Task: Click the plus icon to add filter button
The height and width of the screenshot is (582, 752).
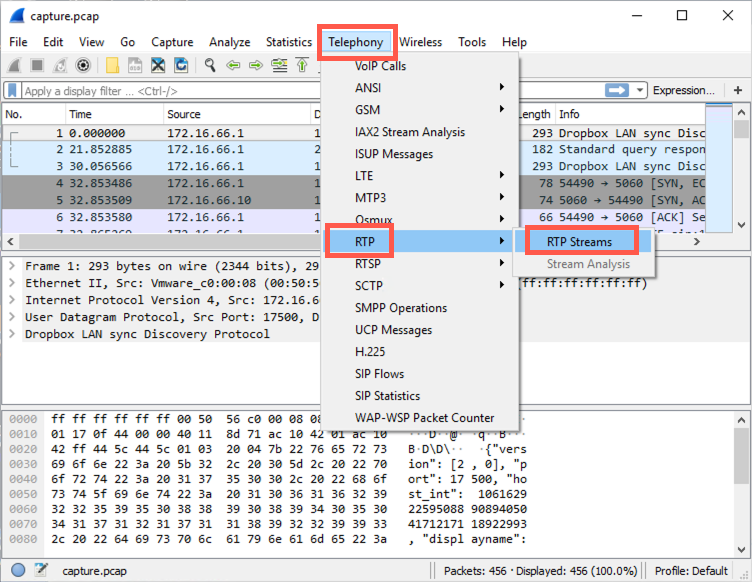Action: 738,90
